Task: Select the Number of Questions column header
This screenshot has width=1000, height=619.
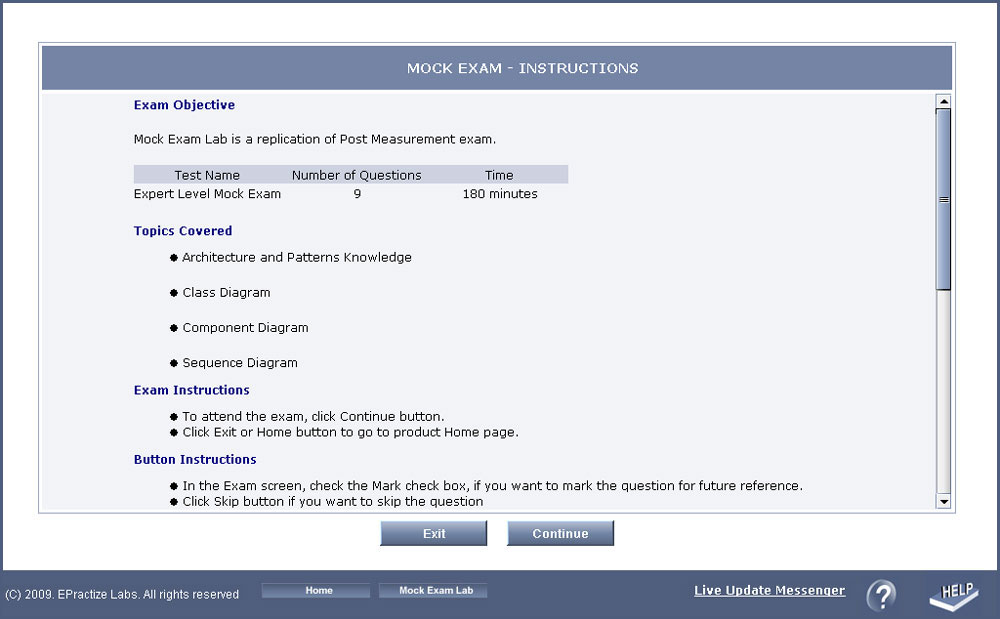Action: point(356,175)
